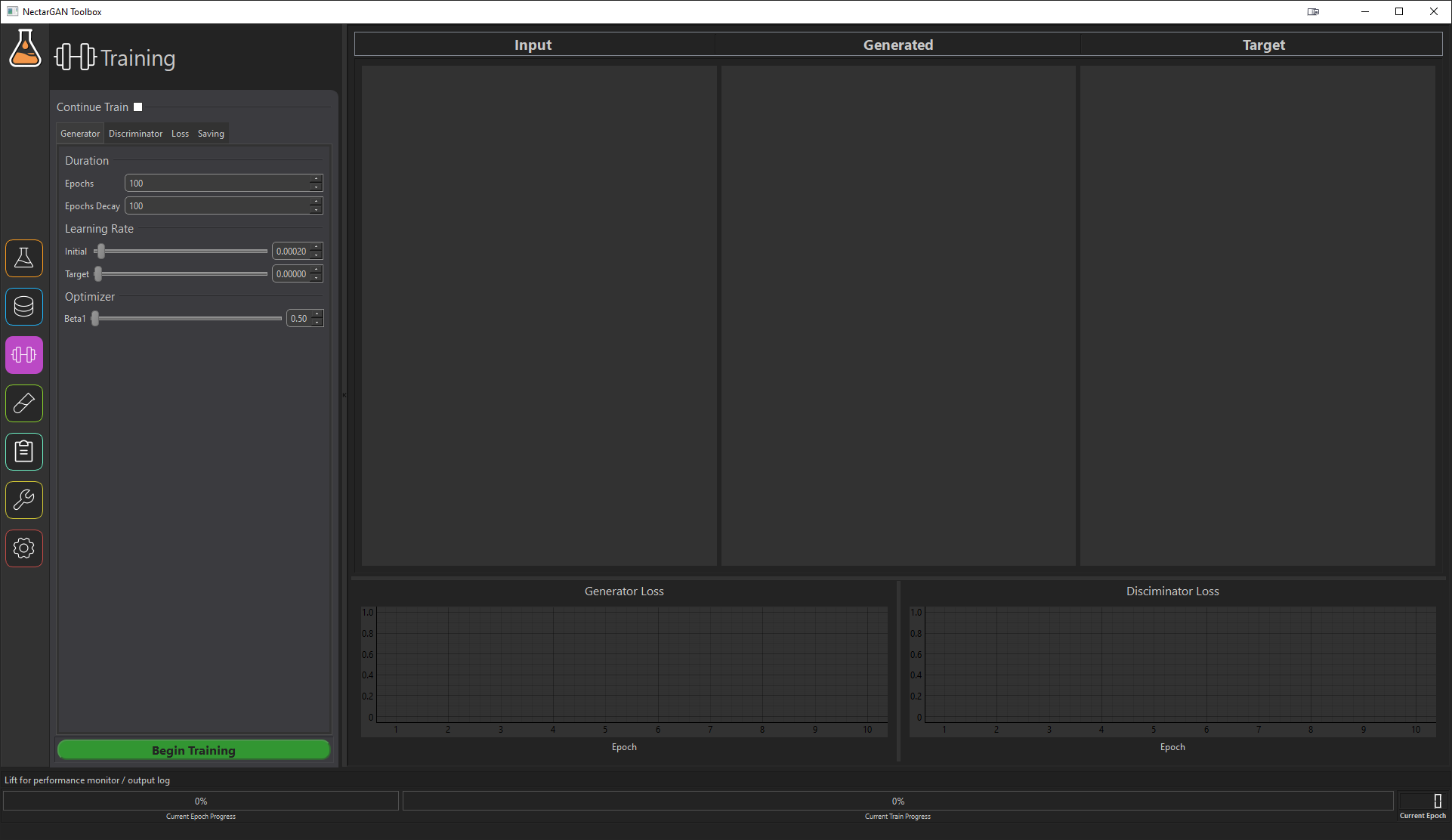Decrease the Epochs Decay value with down arrow
The image size is (1452, 840).
pos(316,210)
